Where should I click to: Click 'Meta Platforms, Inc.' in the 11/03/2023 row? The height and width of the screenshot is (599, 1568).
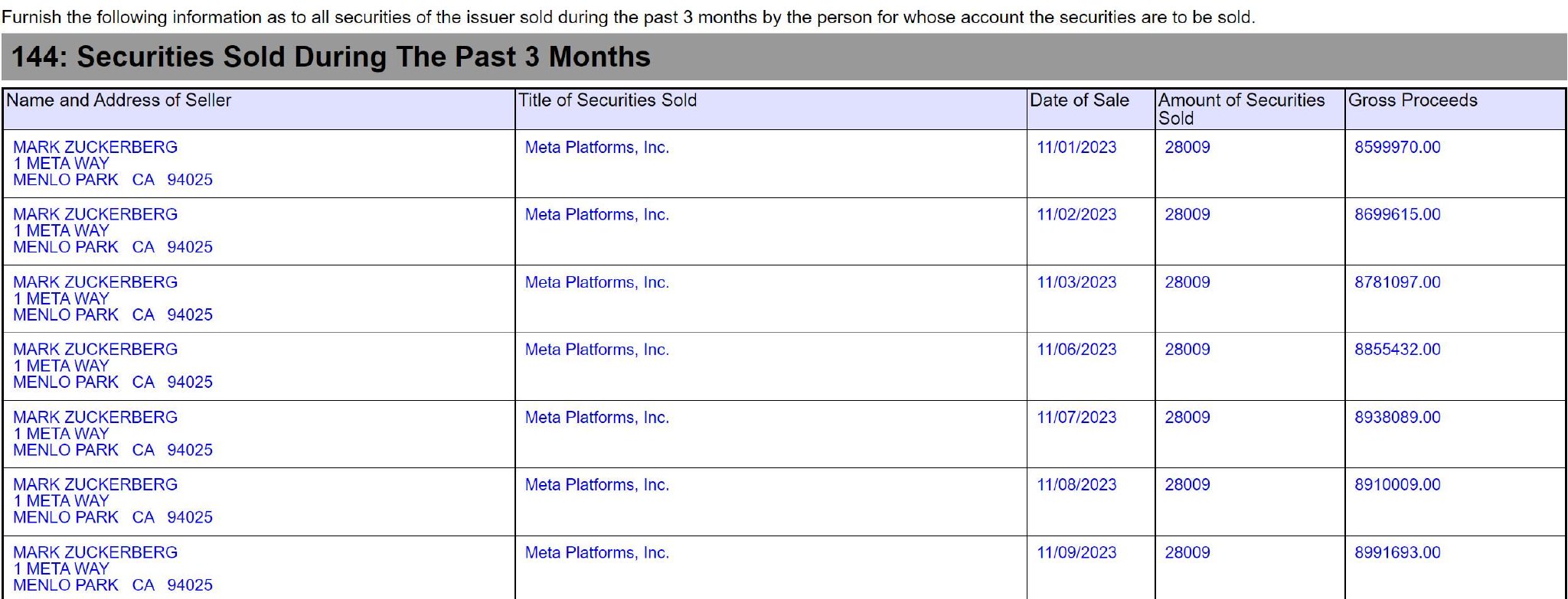pos(597,282)
